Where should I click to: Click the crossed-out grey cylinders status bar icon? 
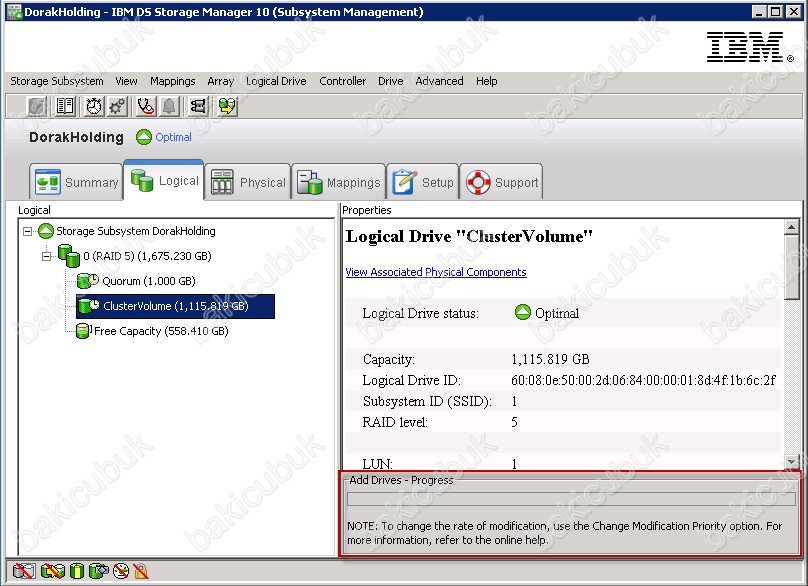tap(24, 571)
